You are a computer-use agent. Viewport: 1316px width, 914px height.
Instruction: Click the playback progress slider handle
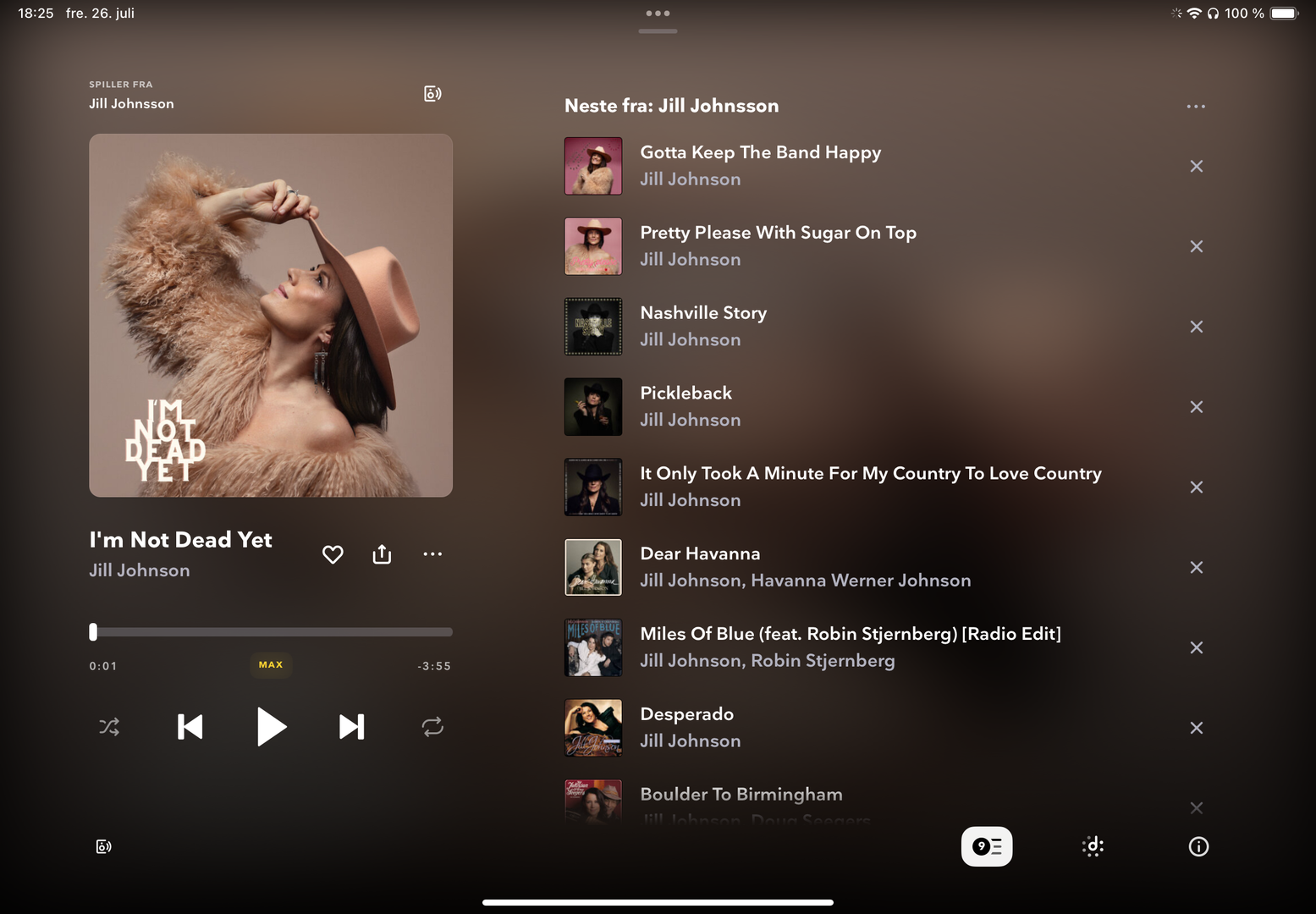coord(93,631)
